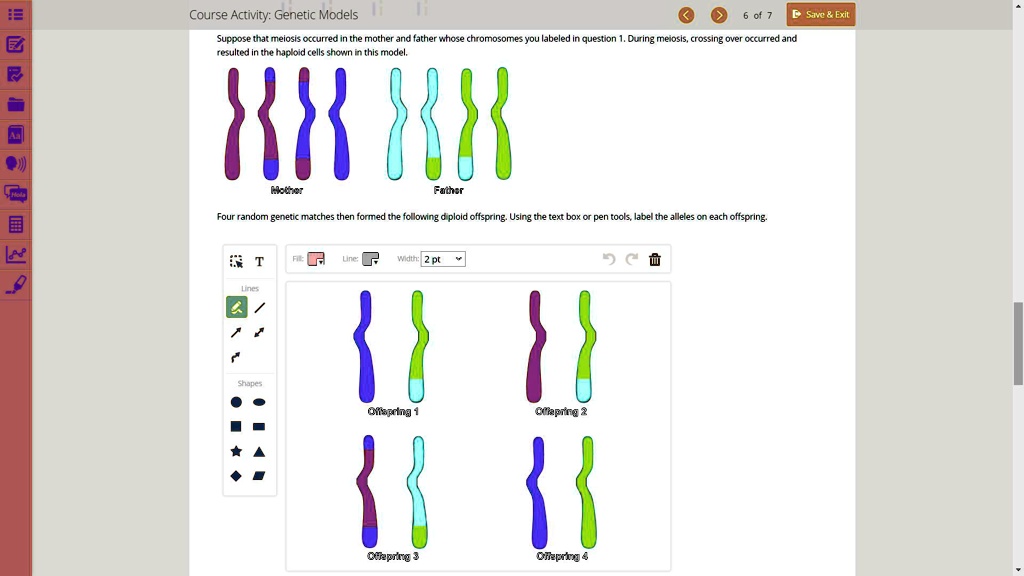The height and width of the screenshot is (576, 1024).
Task: Pick the double-headed arrow tool
Action: pos(259,332)
